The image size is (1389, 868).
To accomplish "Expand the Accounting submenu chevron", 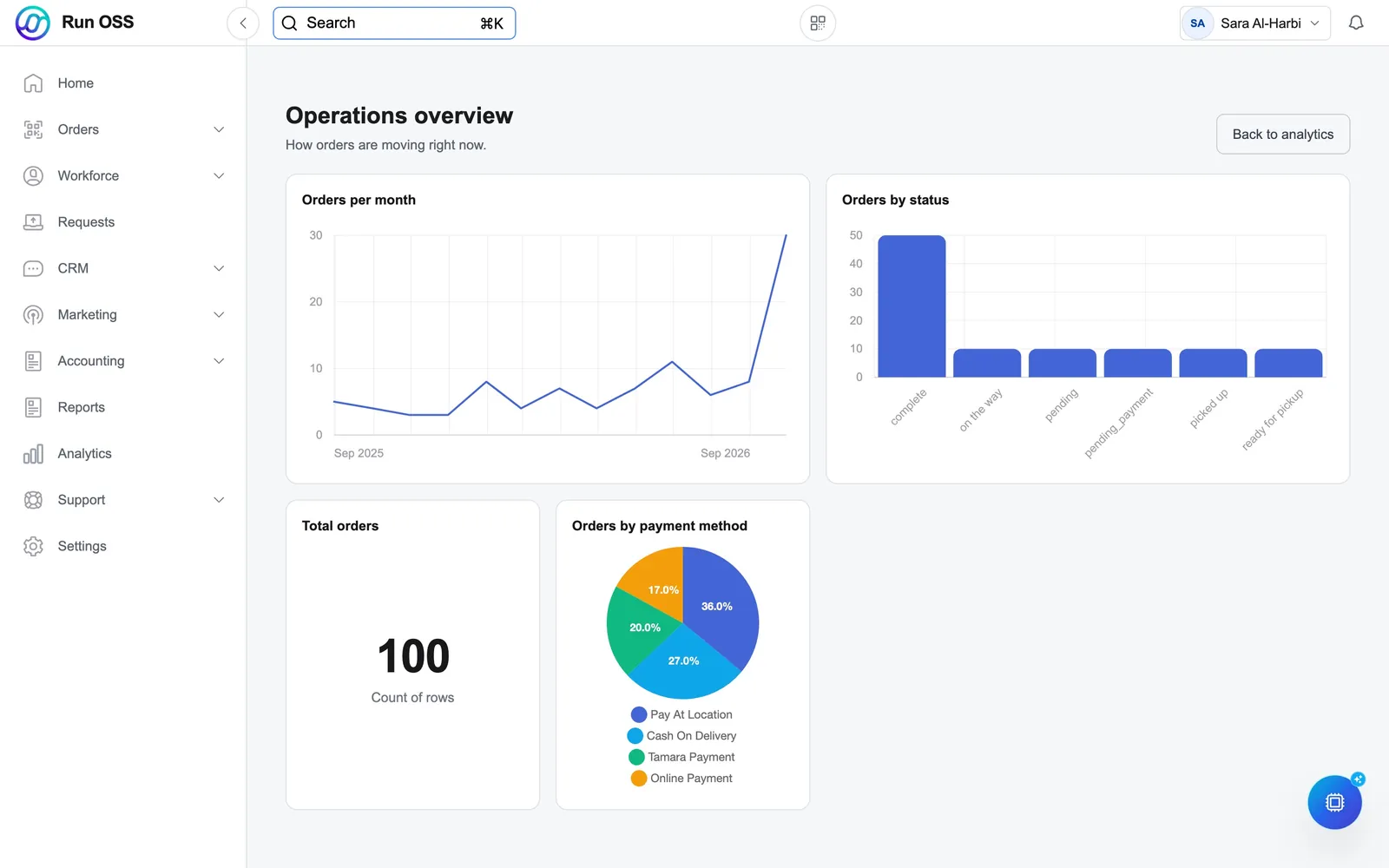I will (219, 361).
